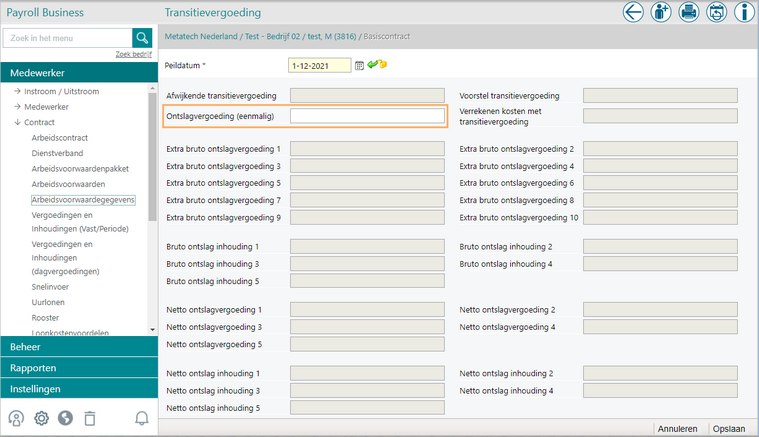This screenshot has height=437, width=759.
Task: Click the globe language icon
Action: [x=65, y=419]
